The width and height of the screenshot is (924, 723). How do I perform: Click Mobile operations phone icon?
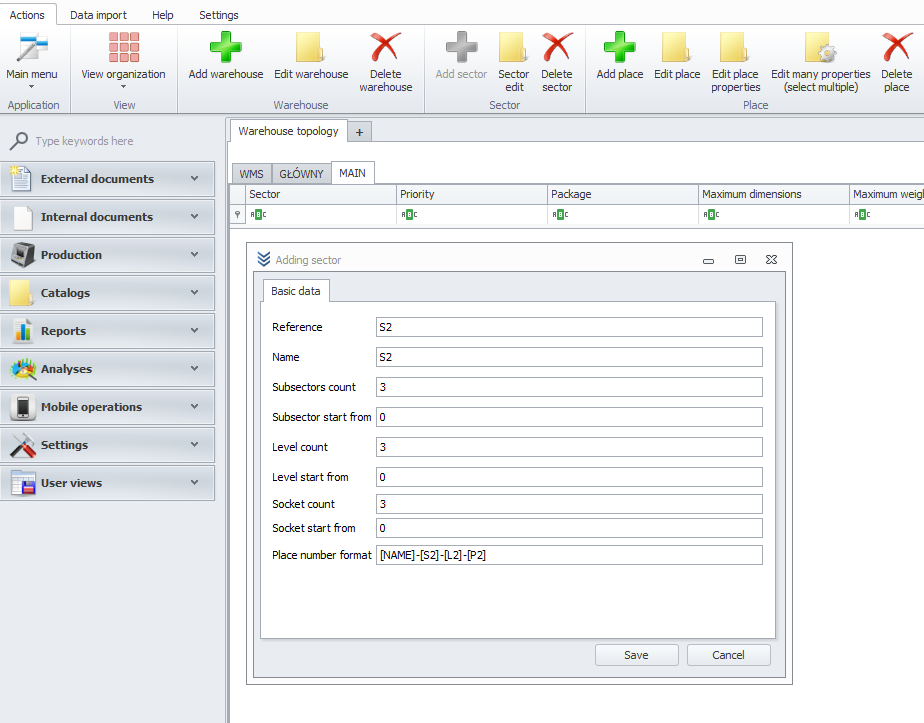pyautogui.click(x=22, y=407)
